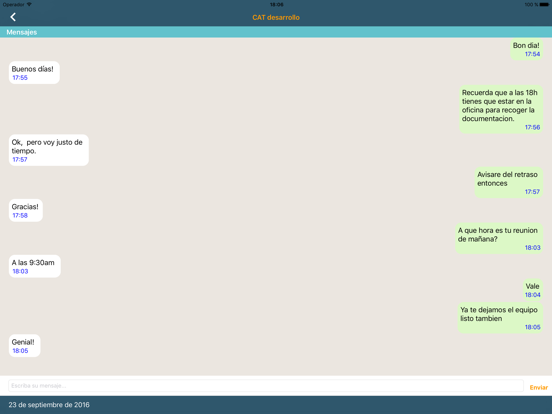
Task: Tap the 18:06 clock in status bar
Action: (276, 5)
